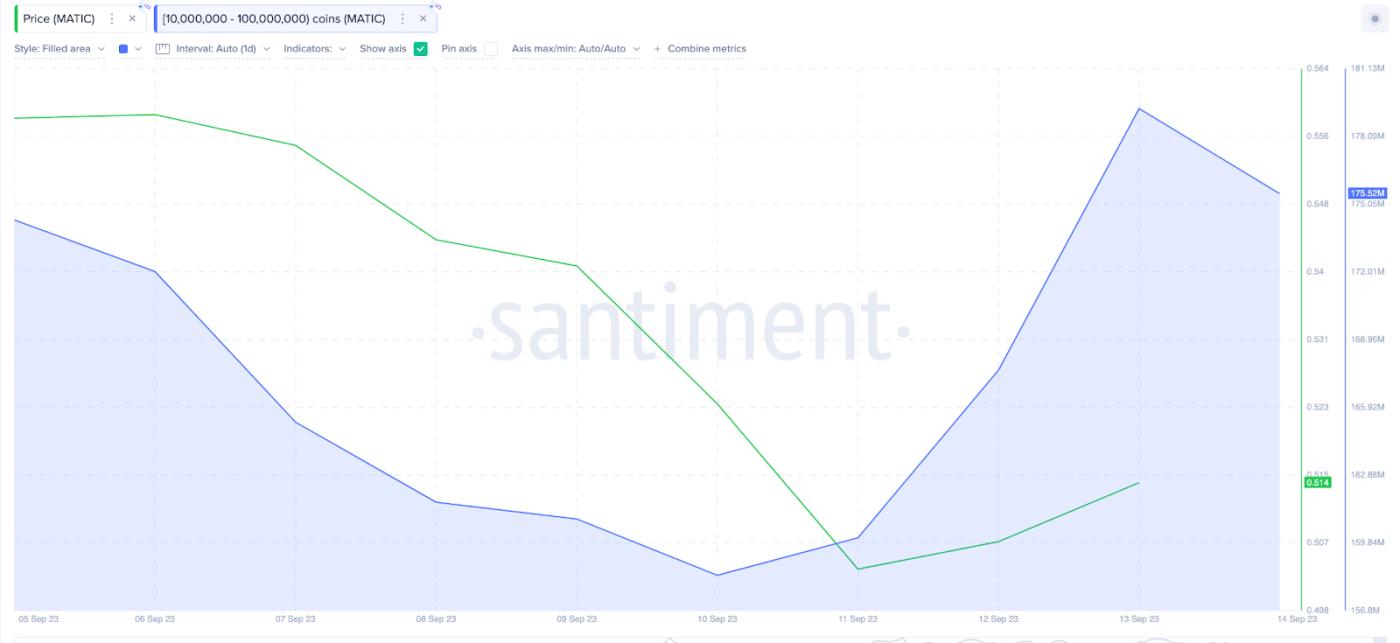The height and width of the screenshot is (643, 1400).
Task: Expand Axis max/min: Auto/Auto settings
Action: click(x=575, y=49)
